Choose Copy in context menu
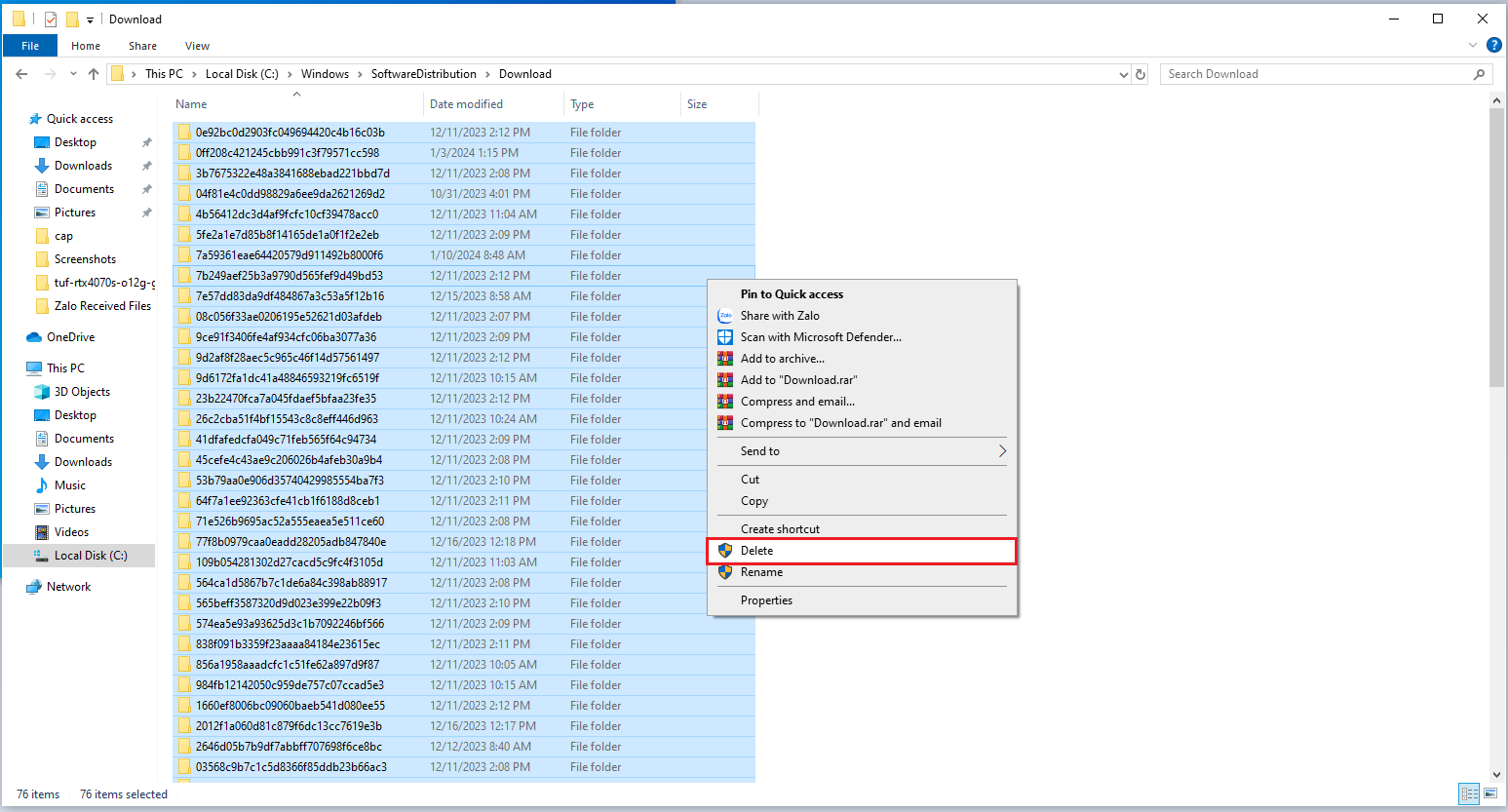Viewport: 1508px width, 812px height. (x=862, y=501)
